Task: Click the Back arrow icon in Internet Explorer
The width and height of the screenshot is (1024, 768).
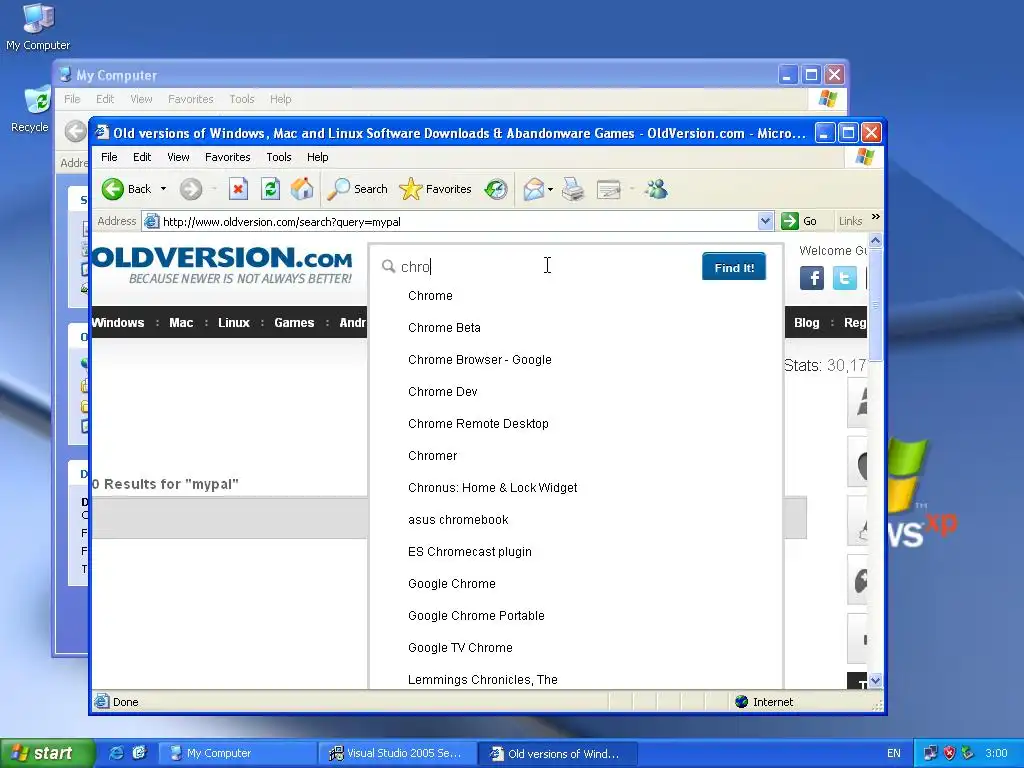Action: tap(112, 189)
